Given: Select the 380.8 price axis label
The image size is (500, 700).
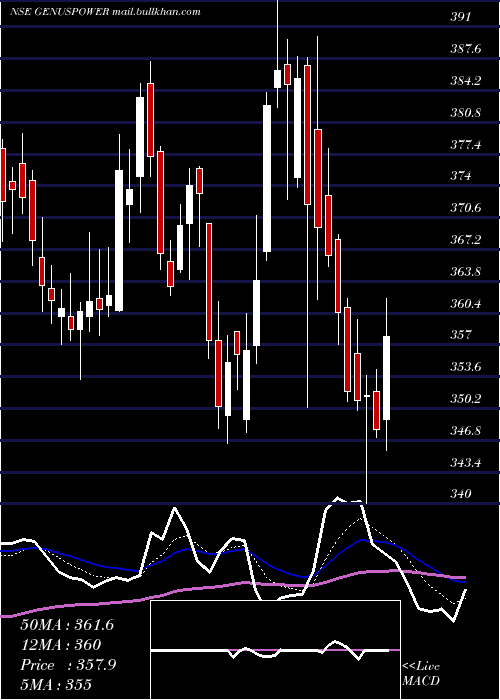Looking at the screenshot, I should (466, 112).
